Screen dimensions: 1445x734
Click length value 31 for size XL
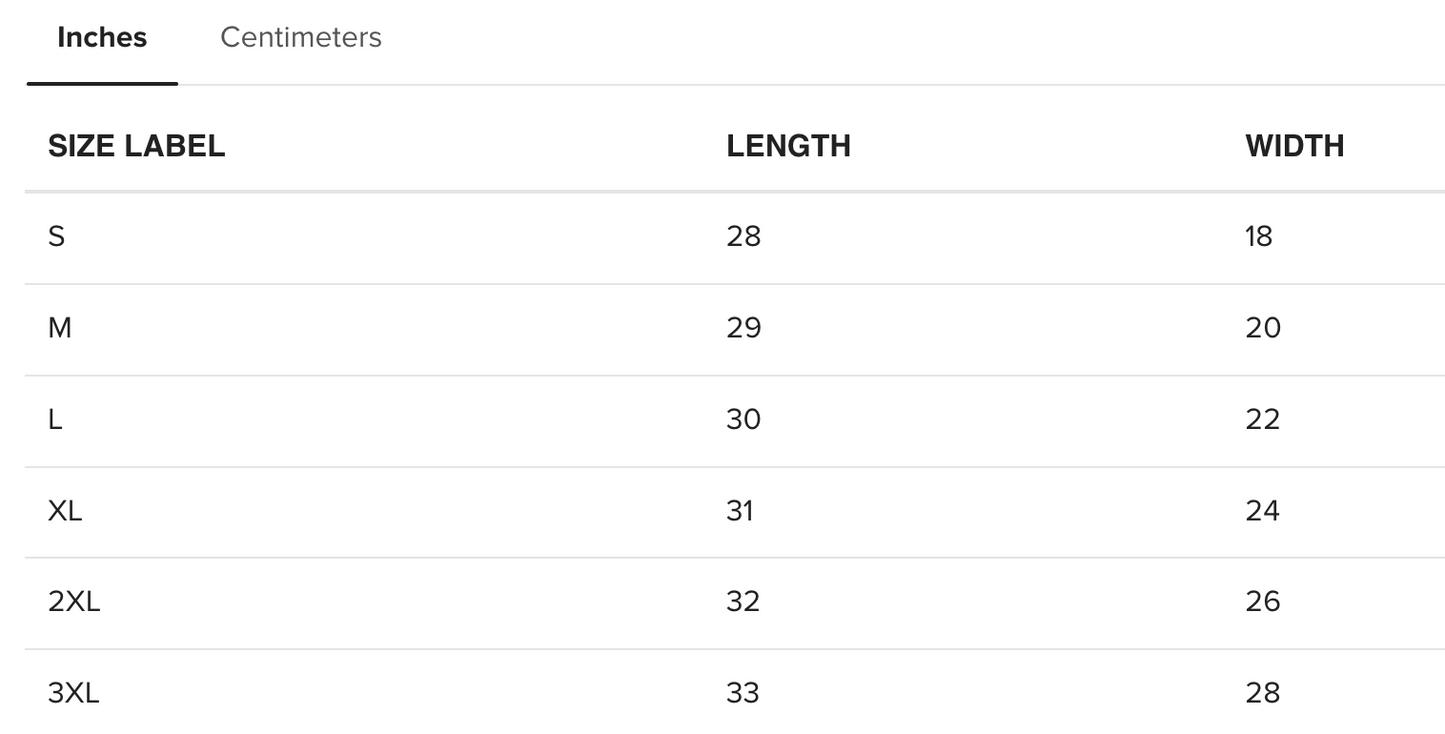coord(740,511)
